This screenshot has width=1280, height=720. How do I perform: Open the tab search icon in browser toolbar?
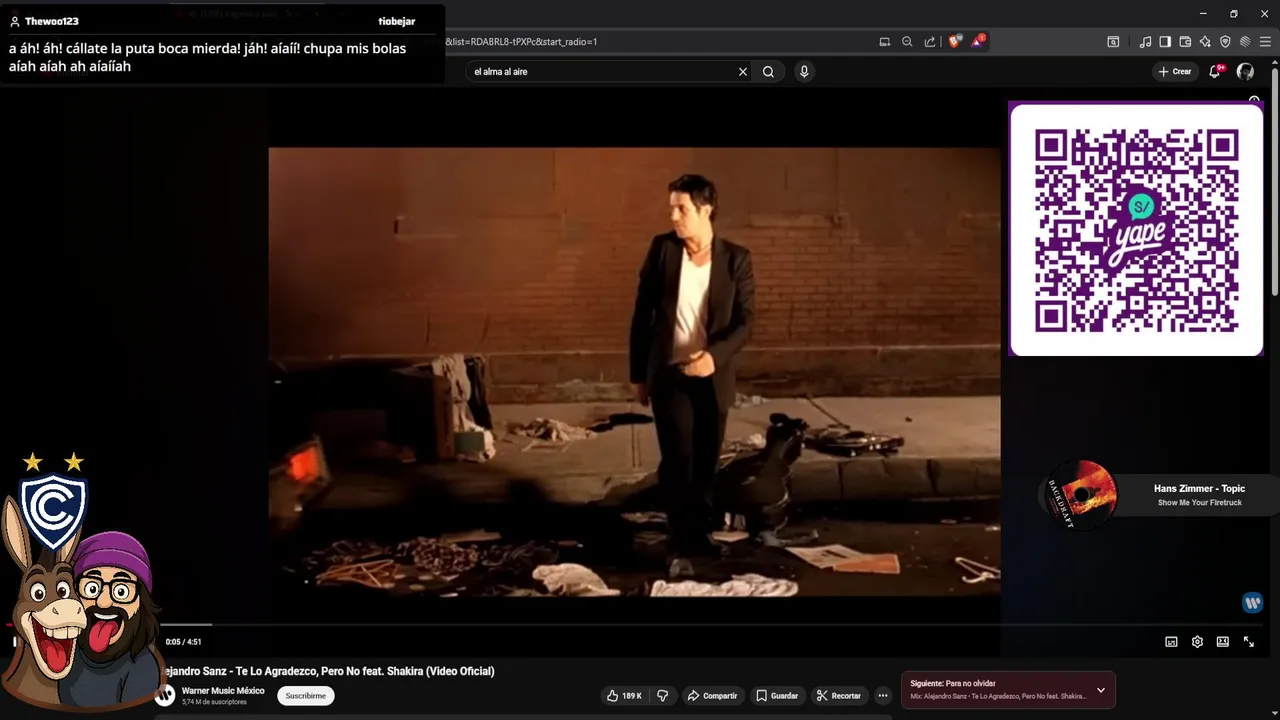1113,42
